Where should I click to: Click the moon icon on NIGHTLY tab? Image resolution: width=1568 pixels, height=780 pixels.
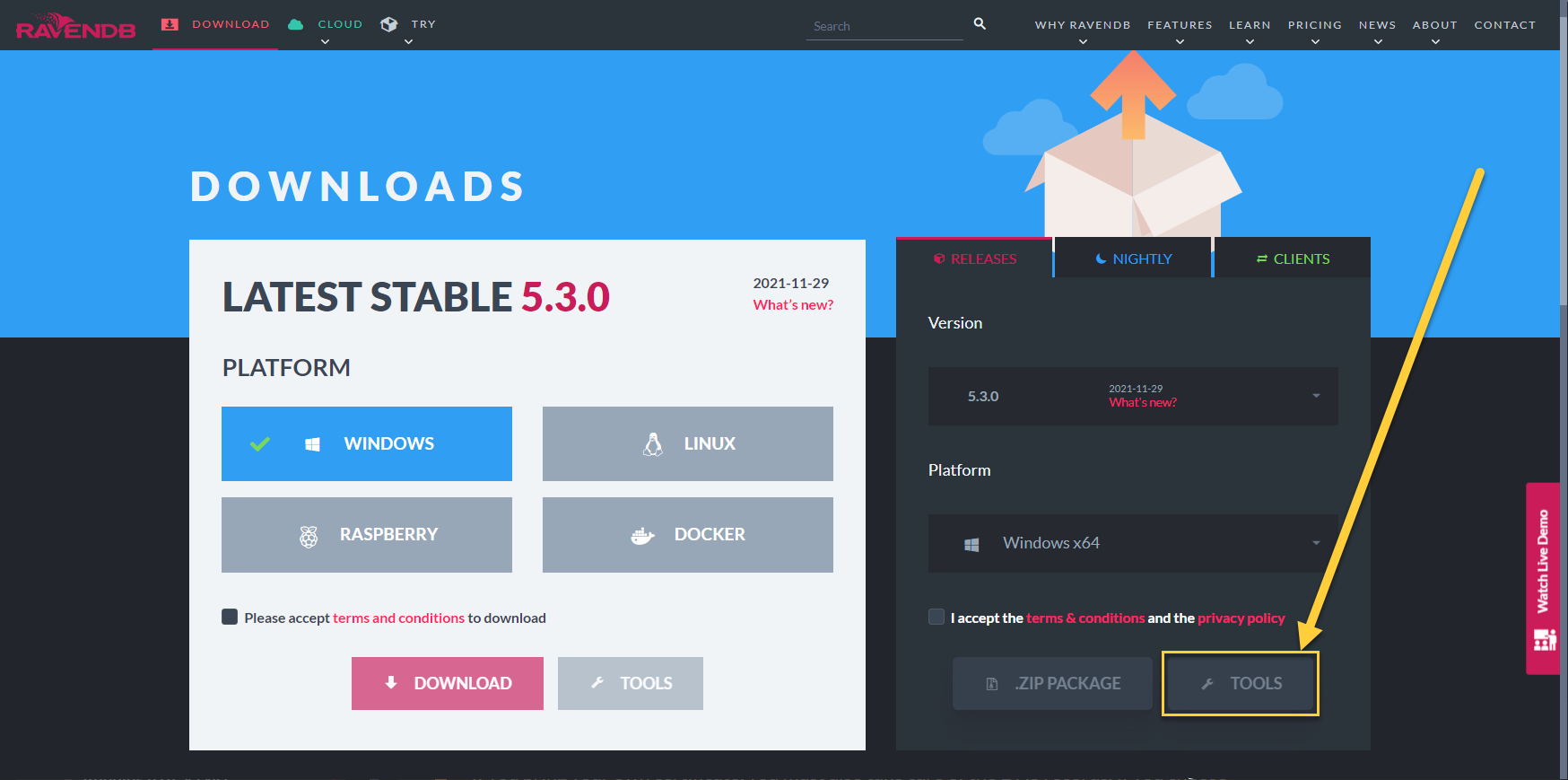coord(1101,259)
